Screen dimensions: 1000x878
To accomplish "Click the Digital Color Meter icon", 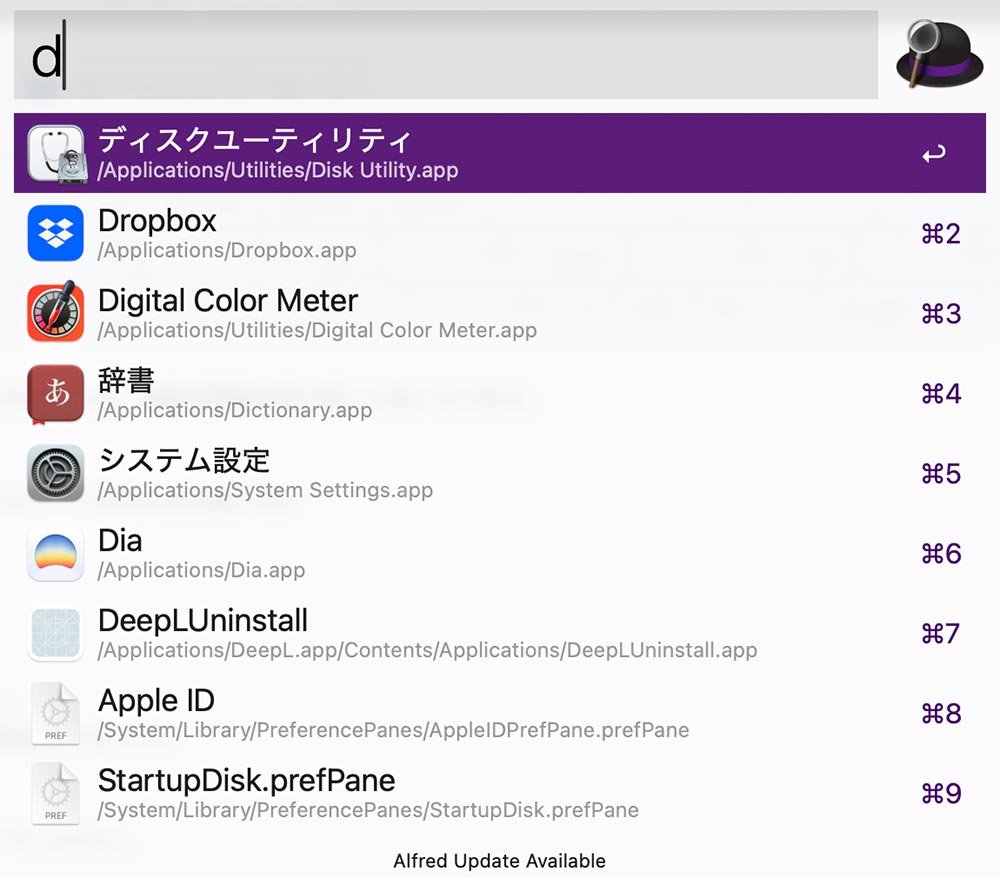I will pos(55,313).
